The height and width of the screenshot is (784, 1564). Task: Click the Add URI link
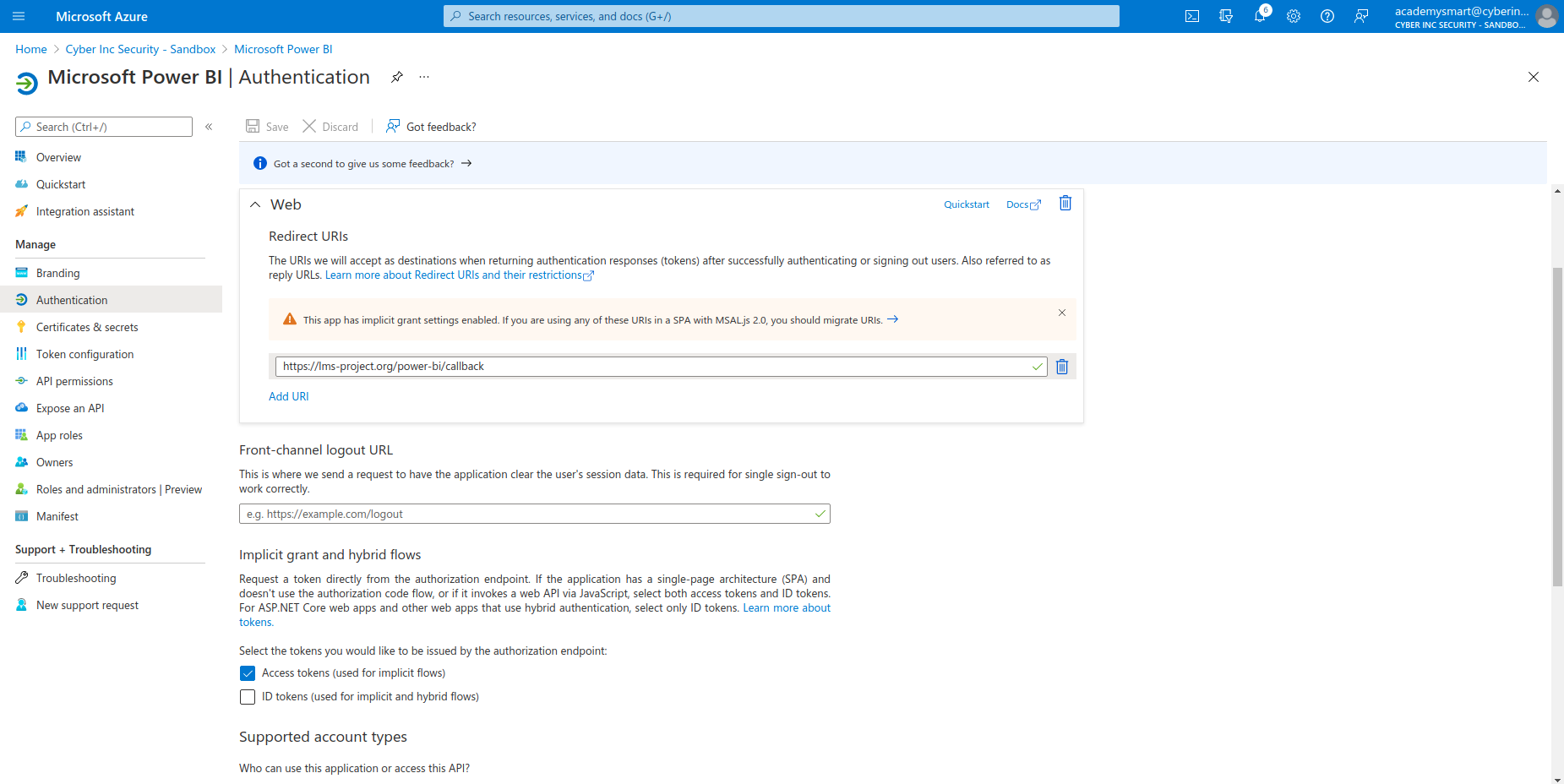(289, 396)
